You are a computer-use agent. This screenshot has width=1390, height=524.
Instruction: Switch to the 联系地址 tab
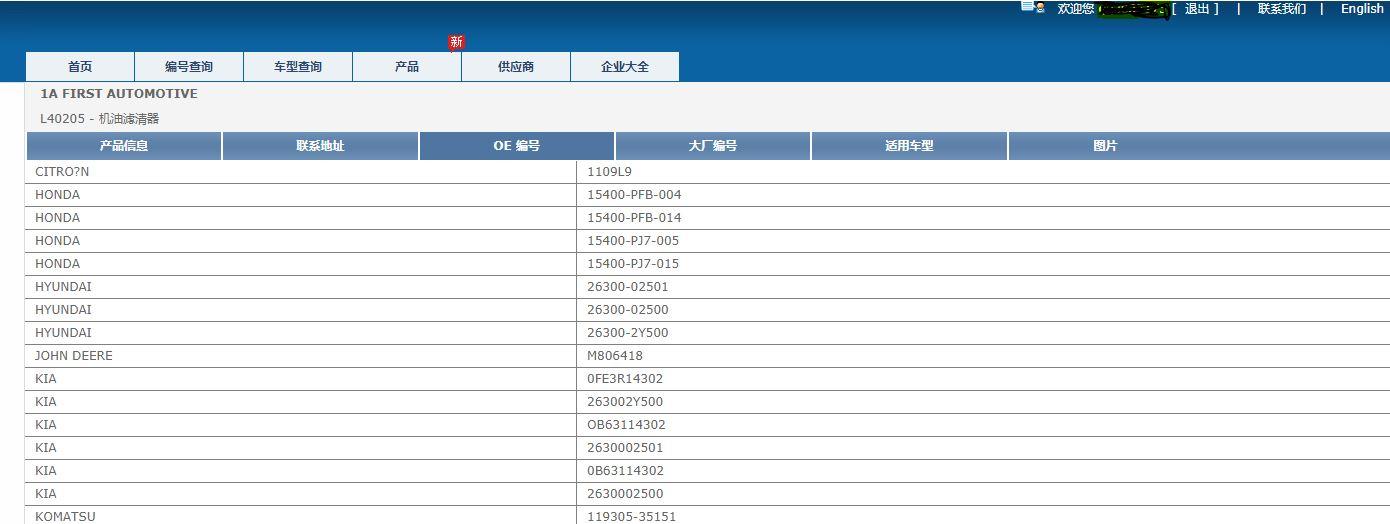click(320, 146)
